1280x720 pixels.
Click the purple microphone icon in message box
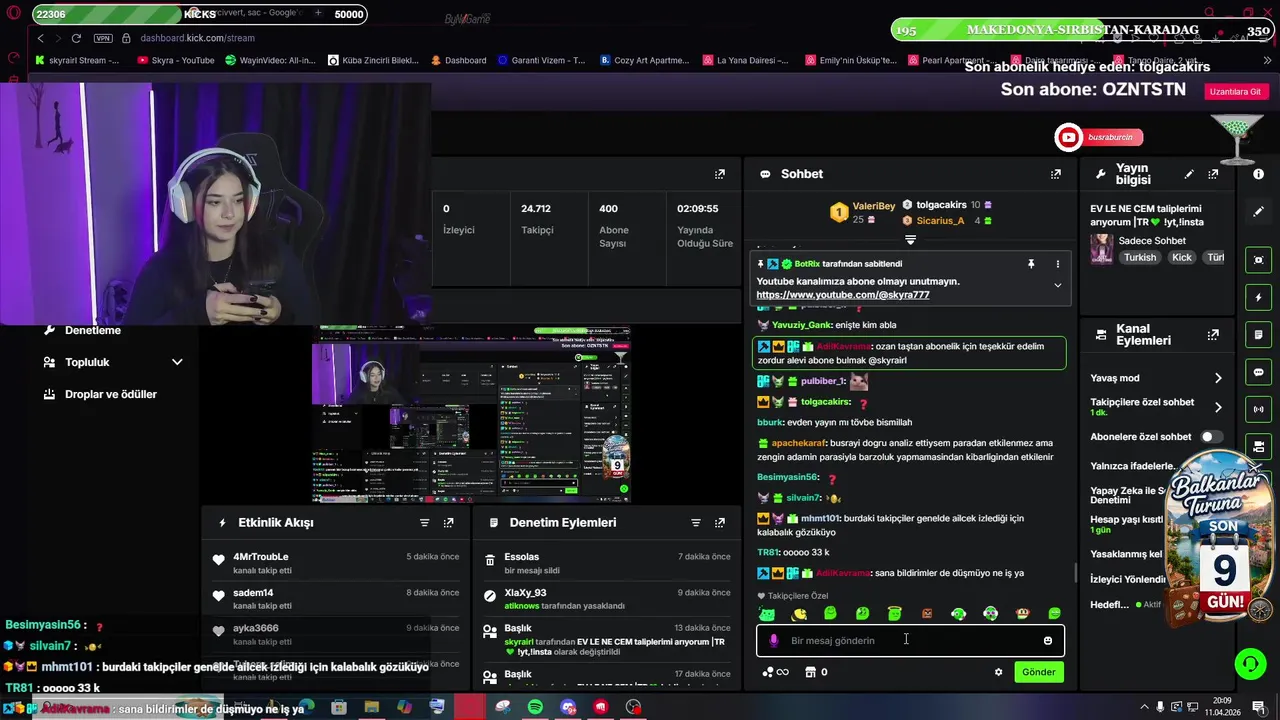pos(773,641)
